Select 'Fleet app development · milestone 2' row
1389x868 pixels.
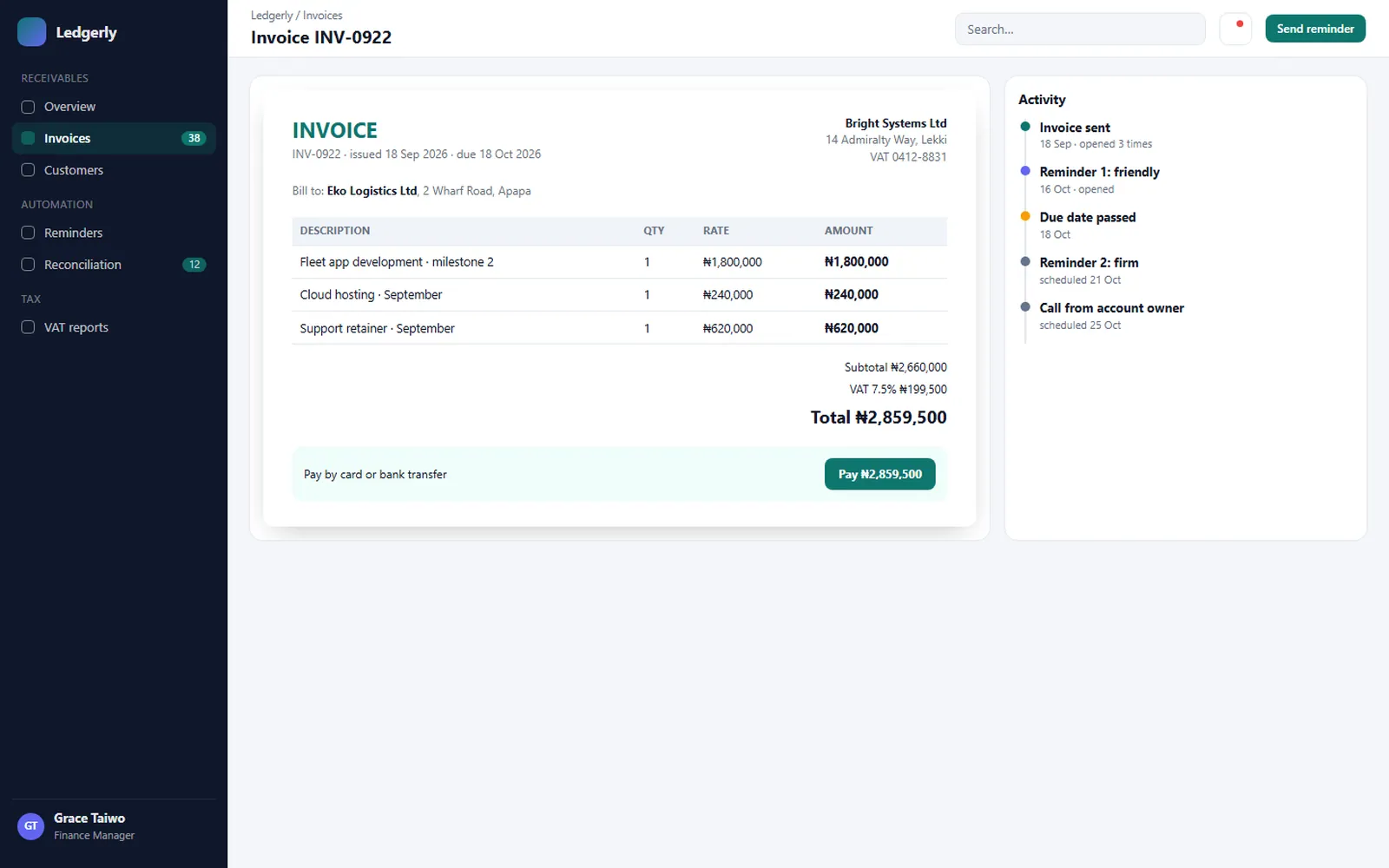pyautogui.click(x=619, y=262)
